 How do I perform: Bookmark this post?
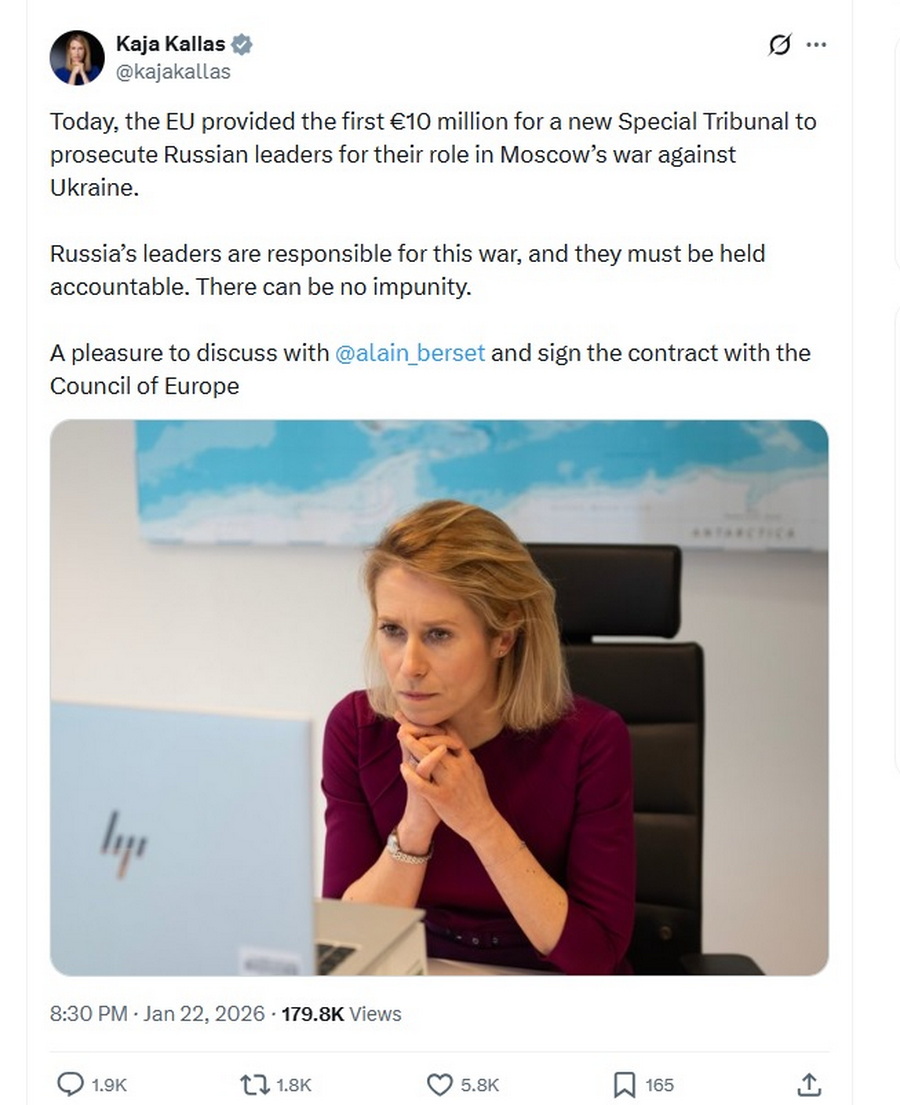(x=624, y=1085)
